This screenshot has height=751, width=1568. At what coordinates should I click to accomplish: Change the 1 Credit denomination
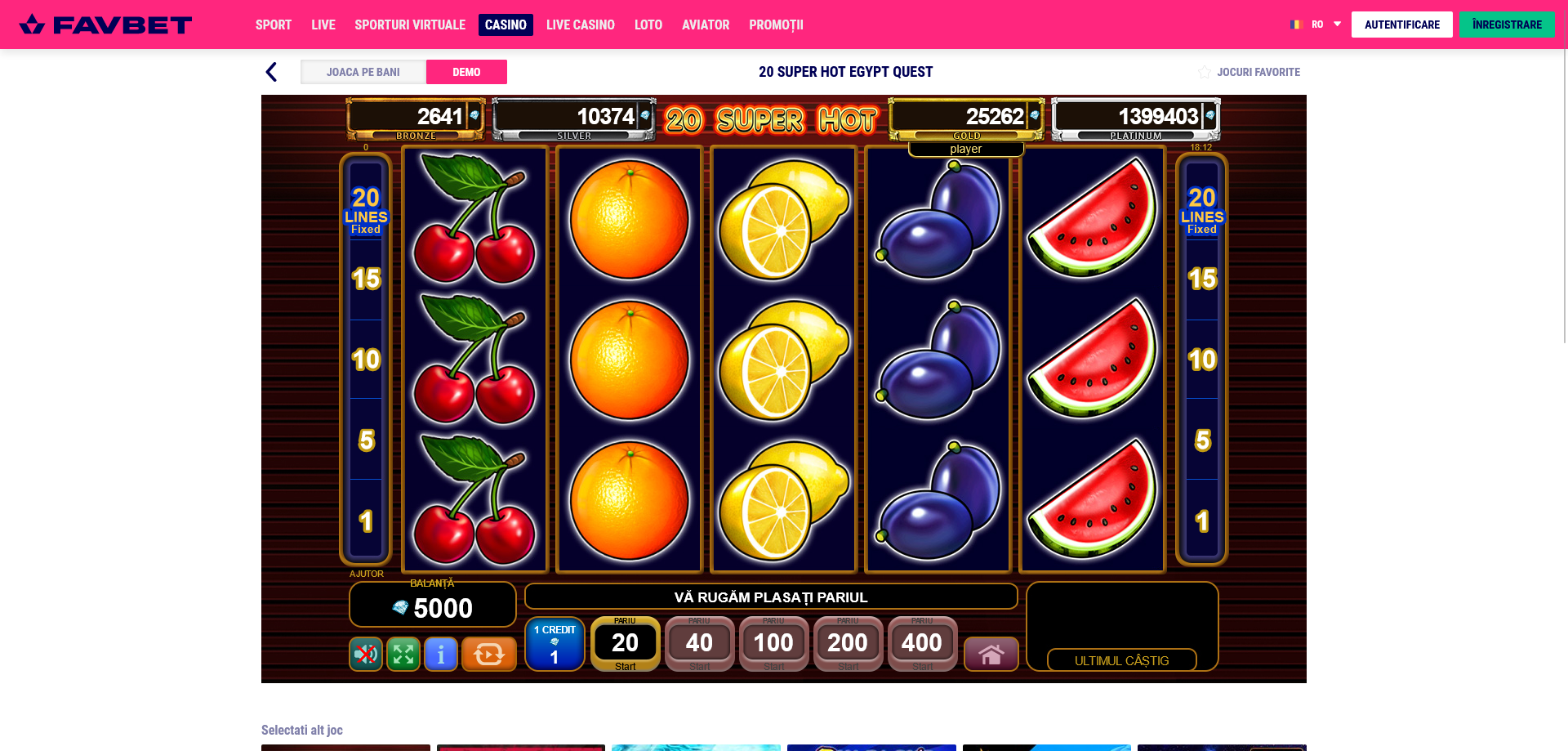click(x=555, y=643)
